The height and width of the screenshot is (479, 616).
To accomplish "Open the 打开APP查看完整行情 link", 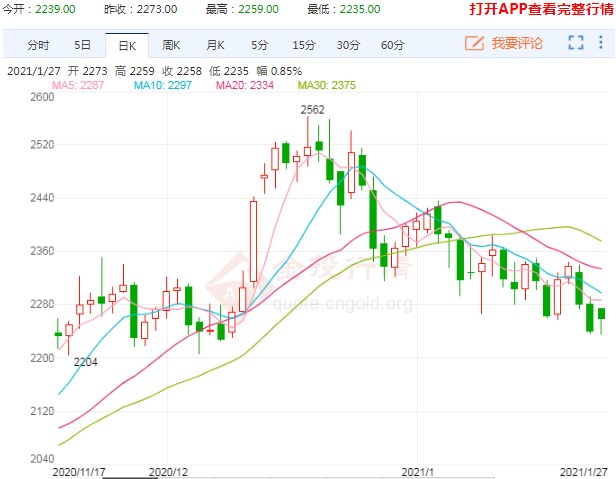I will click(541, 9).
